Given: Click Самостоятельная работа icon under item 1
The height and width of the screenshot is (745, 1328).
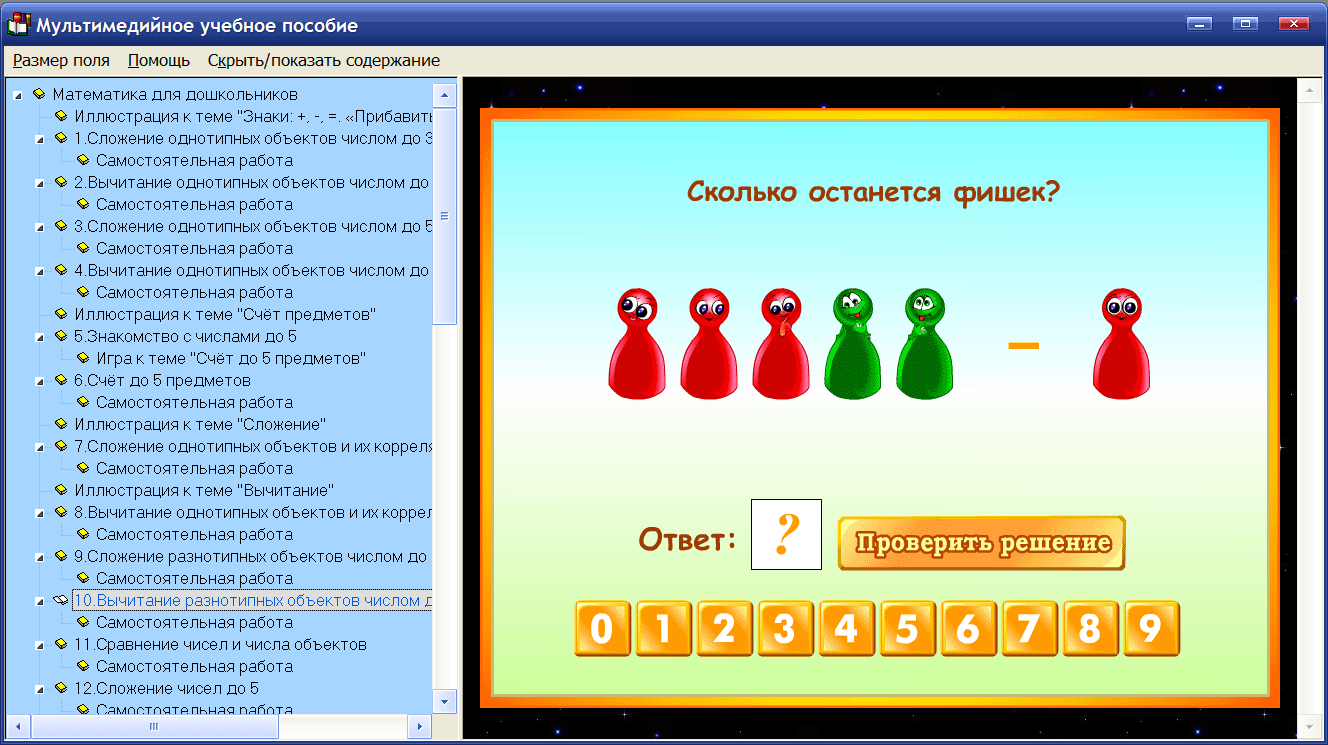Looking at the screenshot, I should [83, 160].
